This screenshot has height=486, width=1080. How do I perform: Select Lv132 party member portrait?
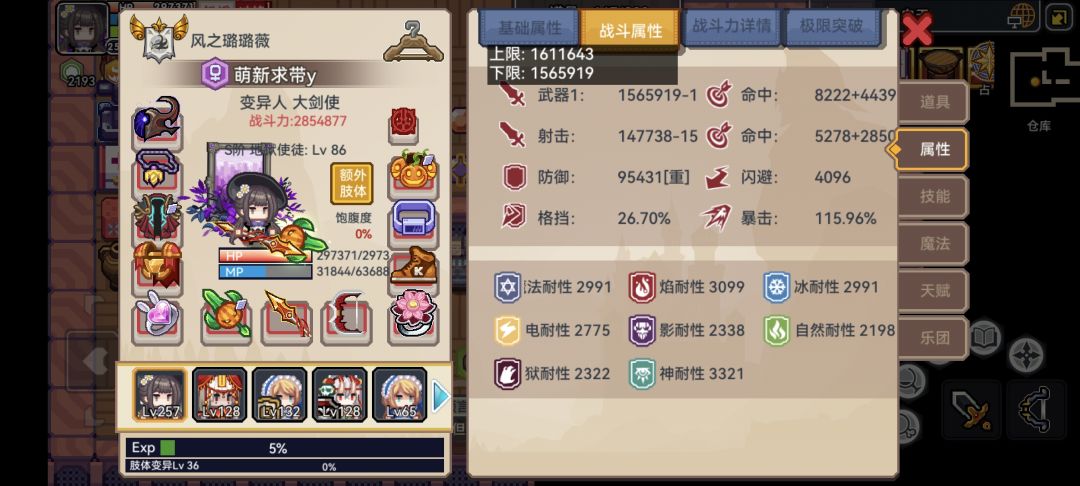(280, 394)
